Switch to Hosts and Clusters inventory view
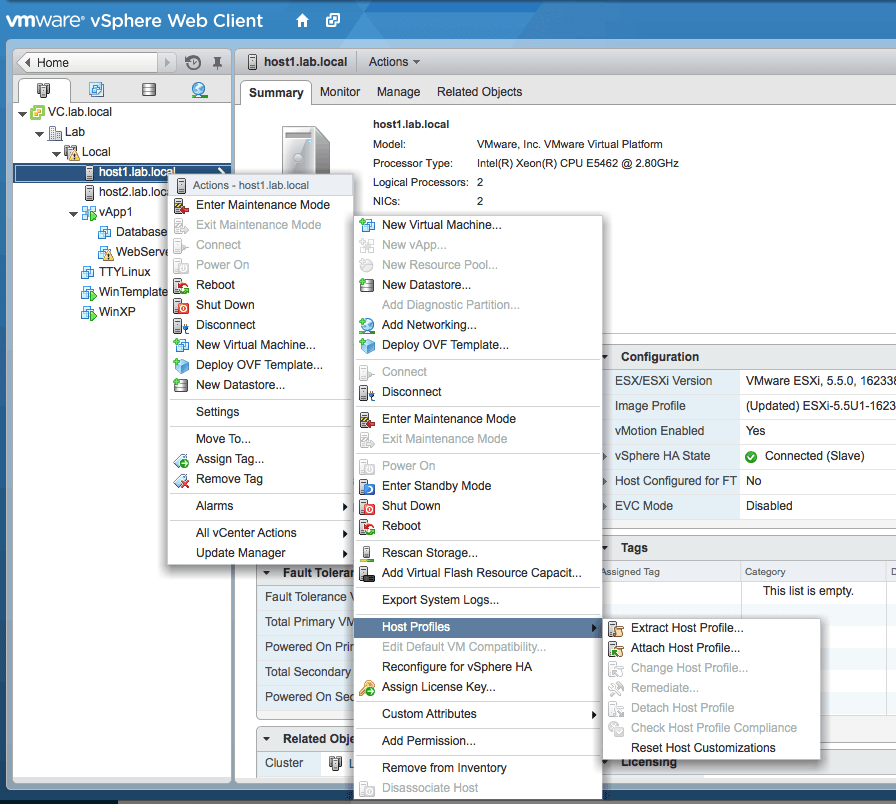Image resolution: width=896 pixels, height=804 pixels. coord(43,90)
